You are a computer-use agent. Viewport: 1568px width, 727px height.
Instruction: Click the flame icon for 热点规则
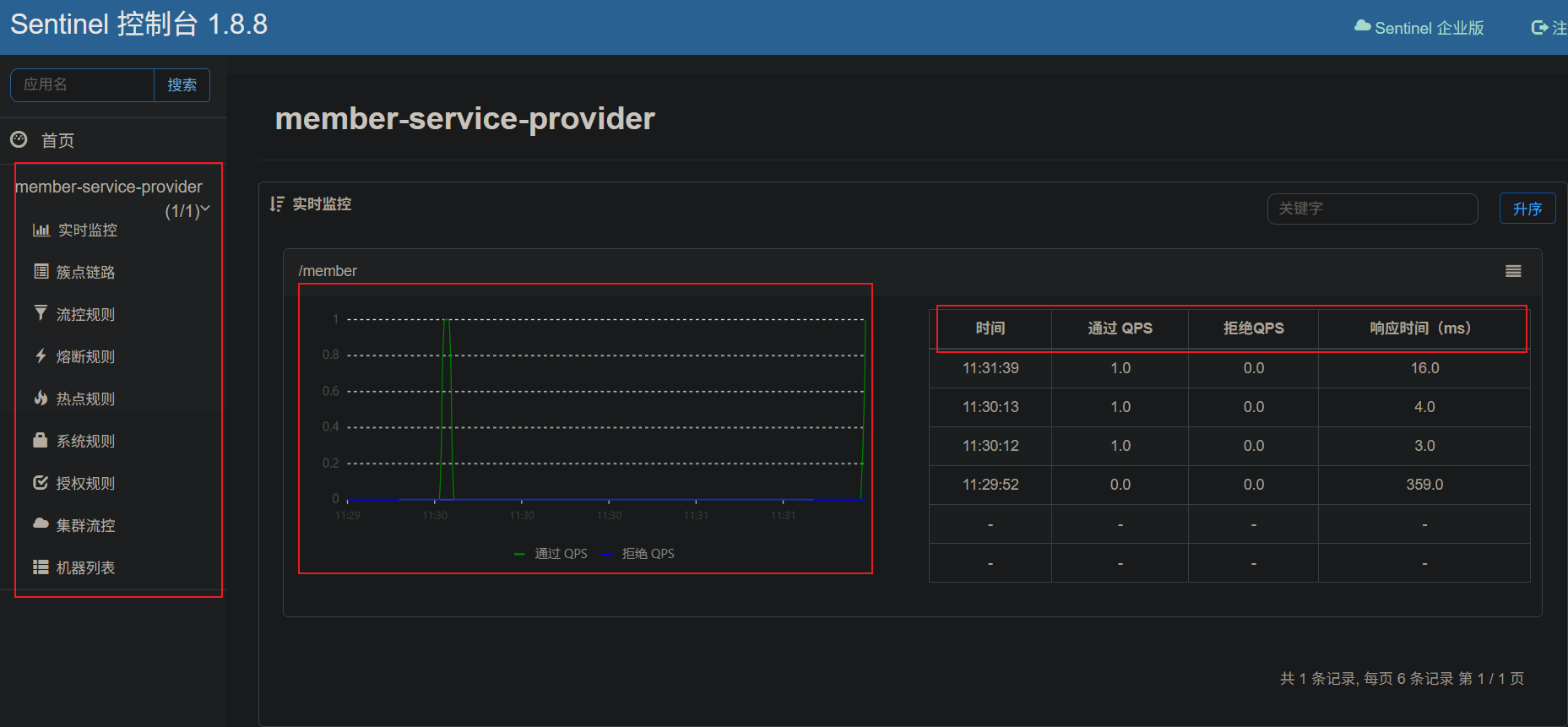pyautogui.click(x=41, y=398)
